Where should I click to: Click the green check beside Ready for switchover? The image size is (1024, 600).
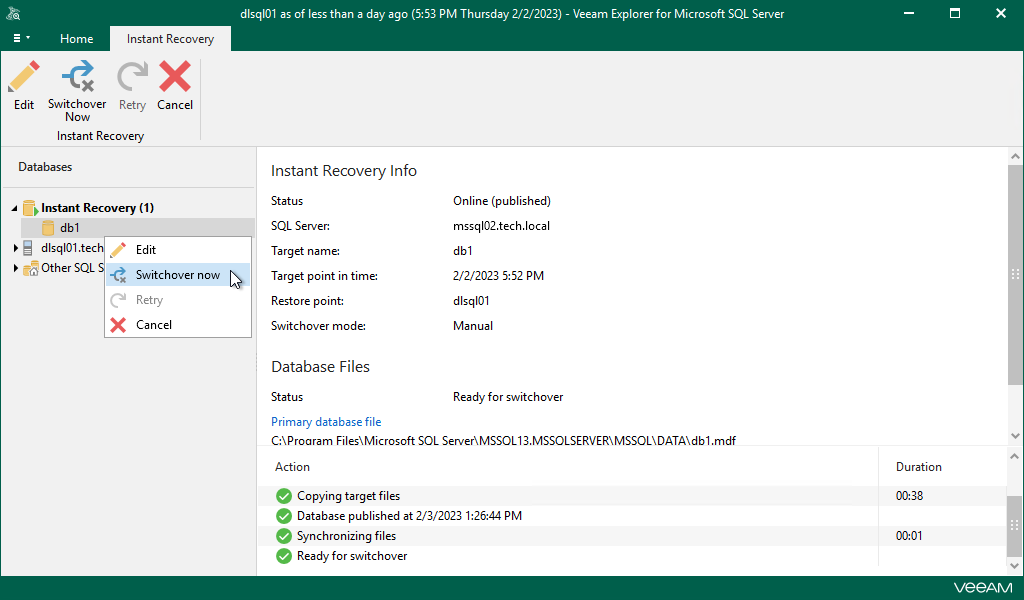coord(283,556)
